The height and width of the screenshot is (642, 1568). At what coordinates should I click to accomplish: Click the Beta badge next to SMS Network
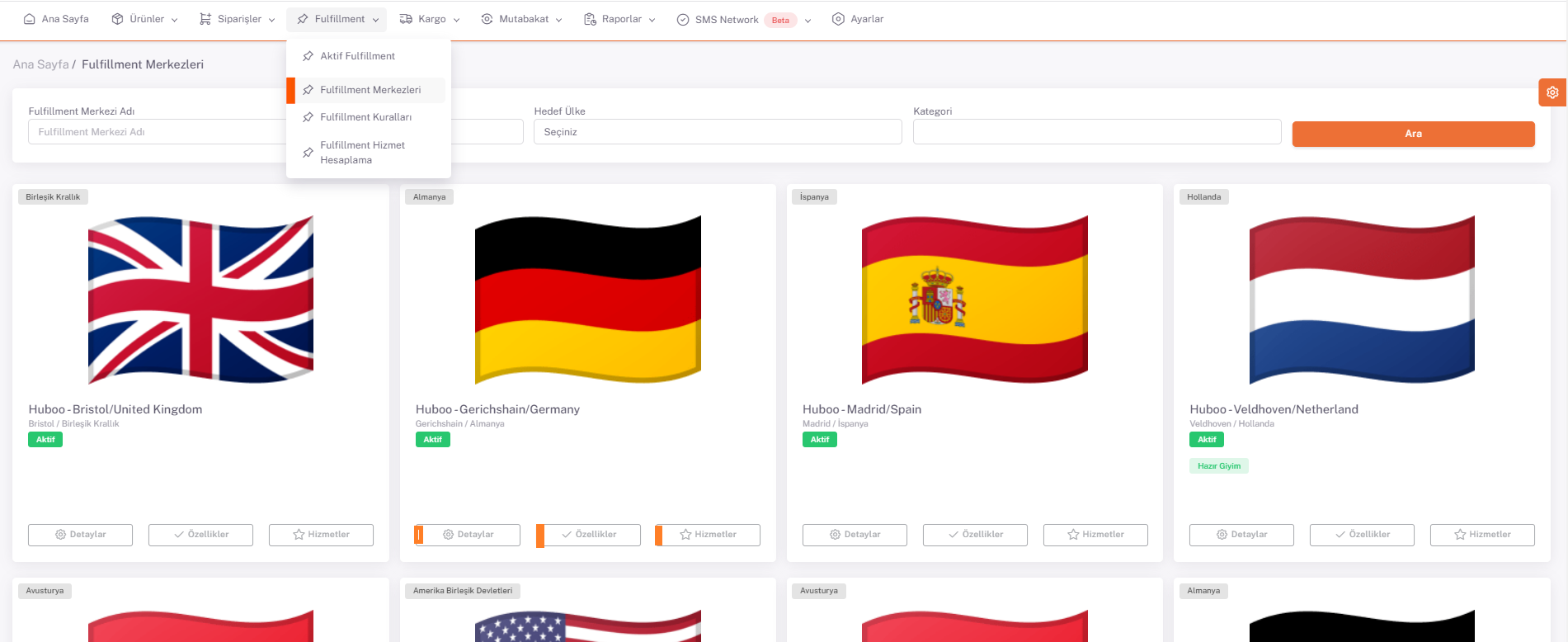tap(780, 21)
